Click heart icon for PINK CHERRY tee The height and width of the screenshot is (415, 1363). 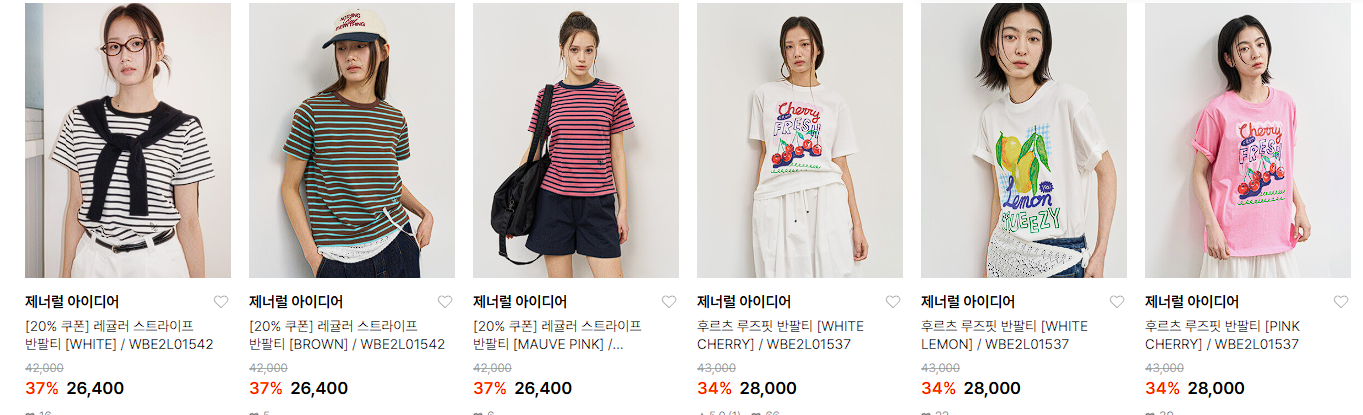click(1341, 302)
